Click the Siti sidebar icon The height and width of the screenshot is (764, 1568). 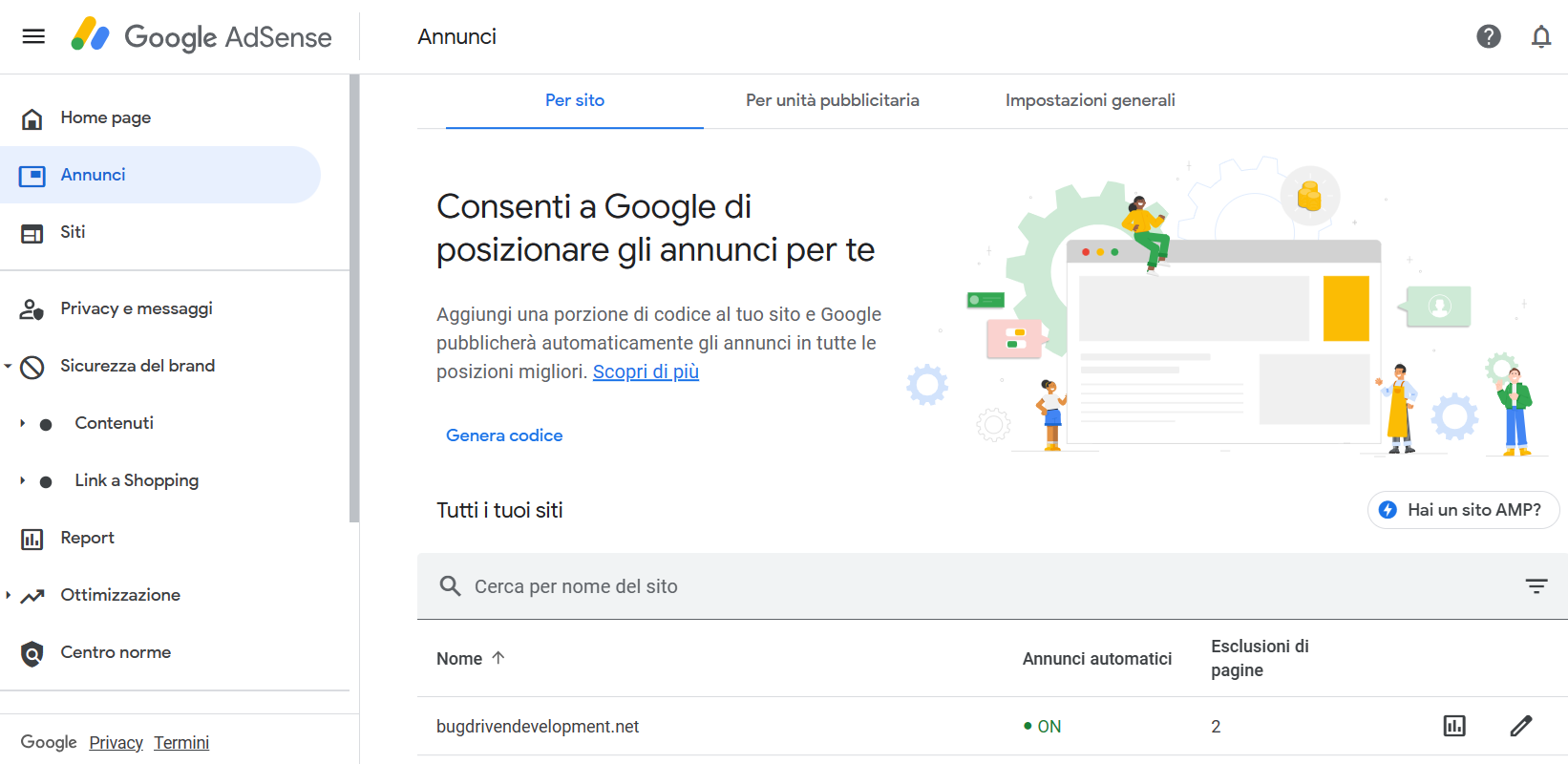tap(32, 233)
